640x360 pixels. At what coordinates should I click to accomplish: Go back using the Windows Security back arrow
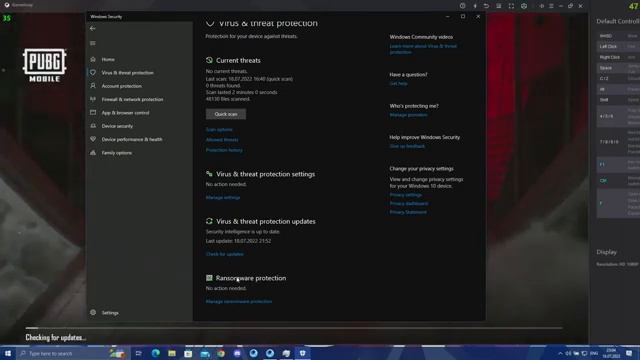click(x=93, y=29)
